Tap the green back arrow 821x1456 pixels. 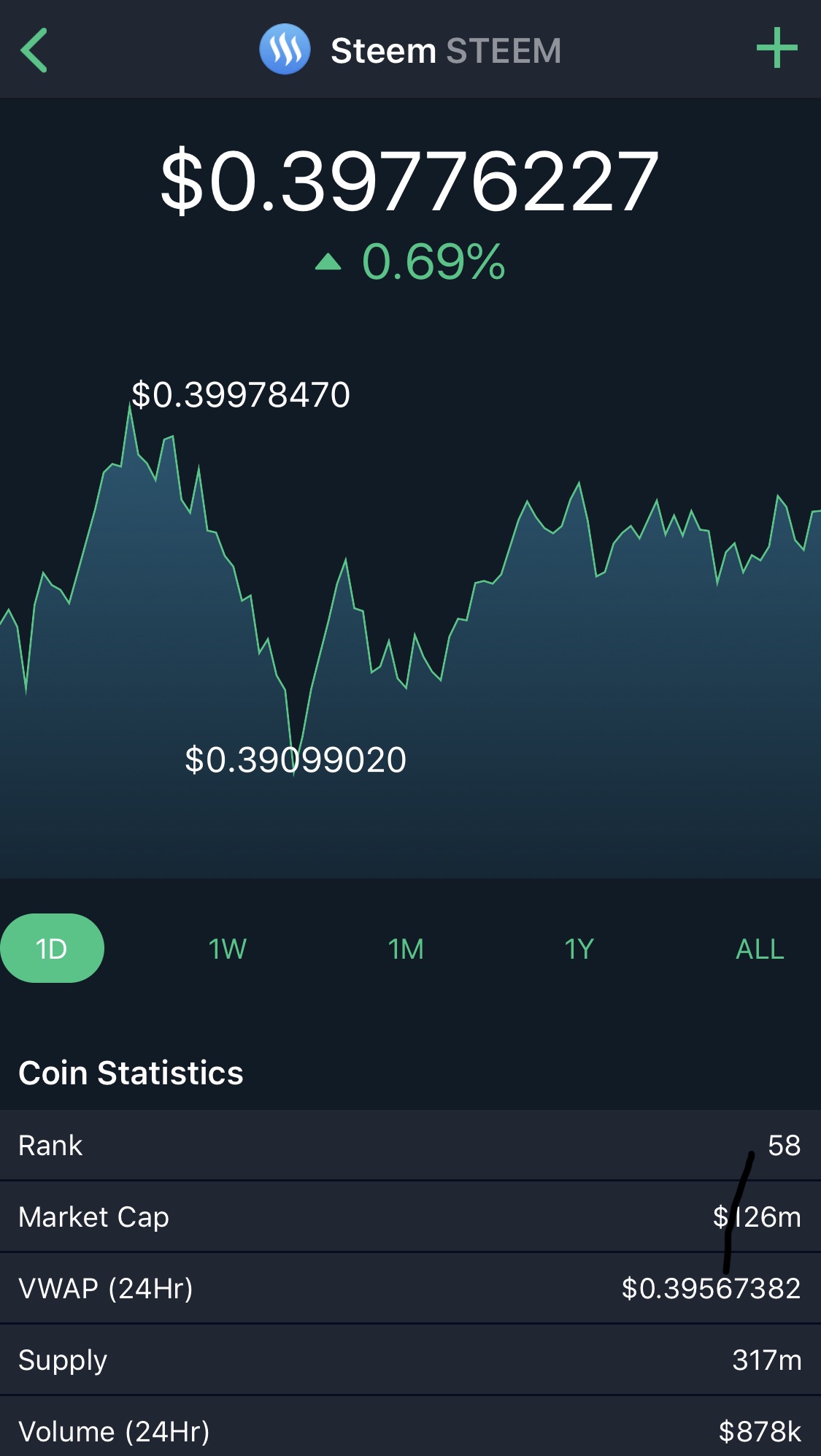point(34,50)
